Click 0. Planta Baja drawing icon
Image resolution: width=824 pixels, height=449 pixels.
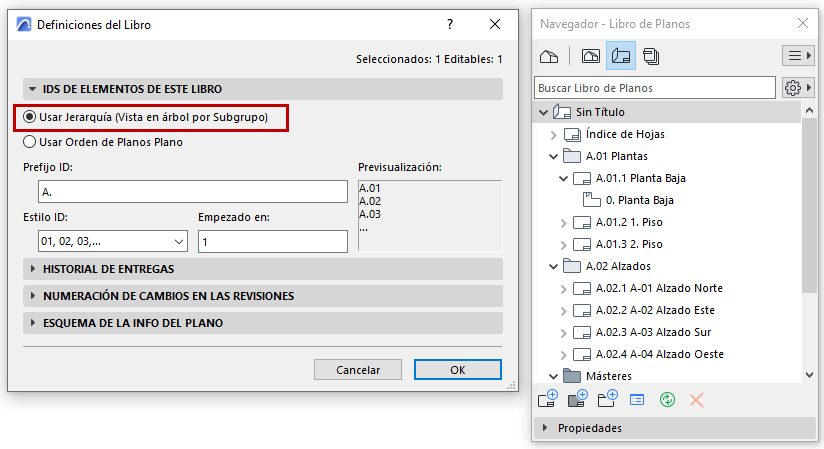point(592,200)
